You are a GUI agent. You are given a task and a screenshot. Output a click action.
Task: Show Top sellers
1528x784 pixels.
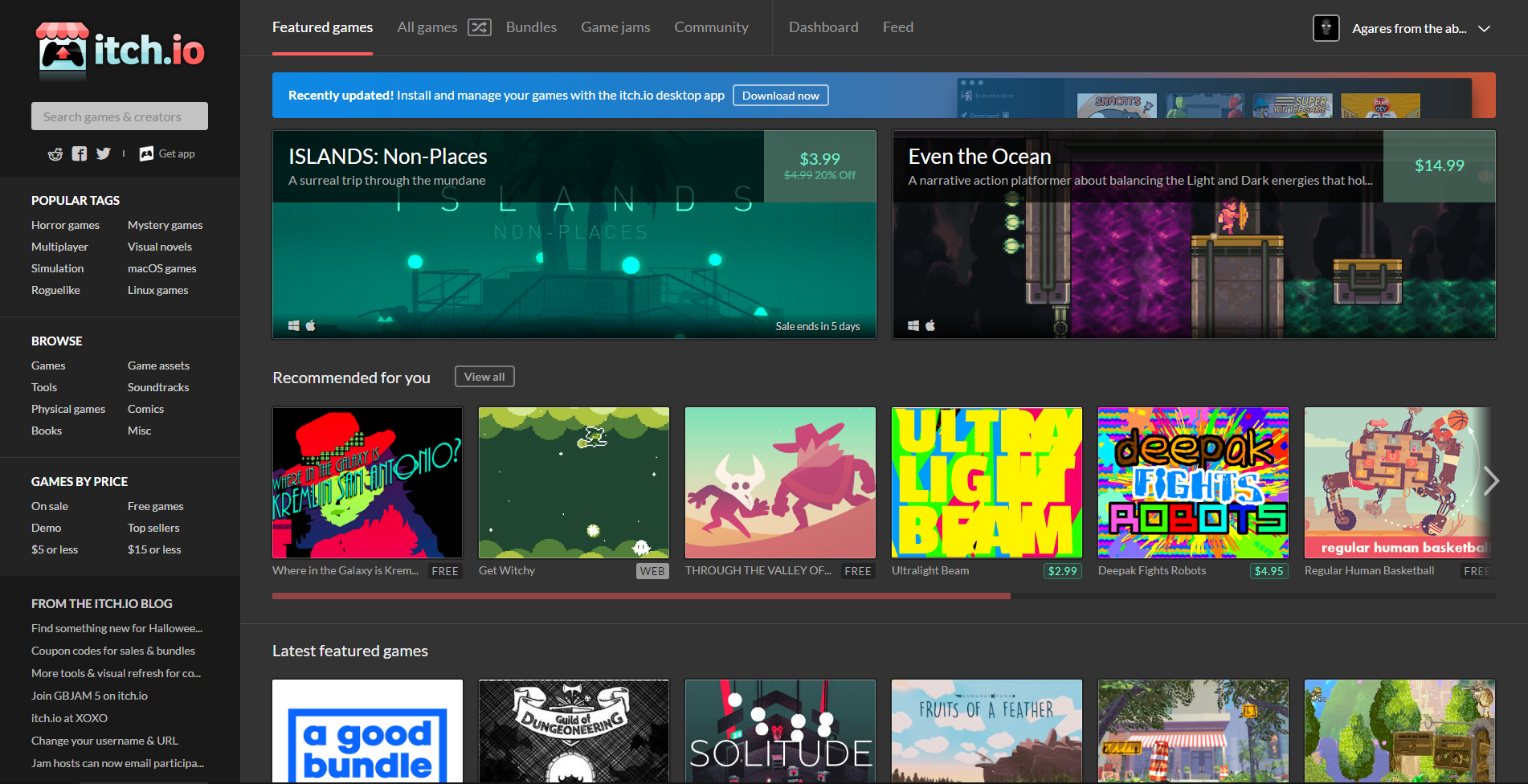click(153, 528)
